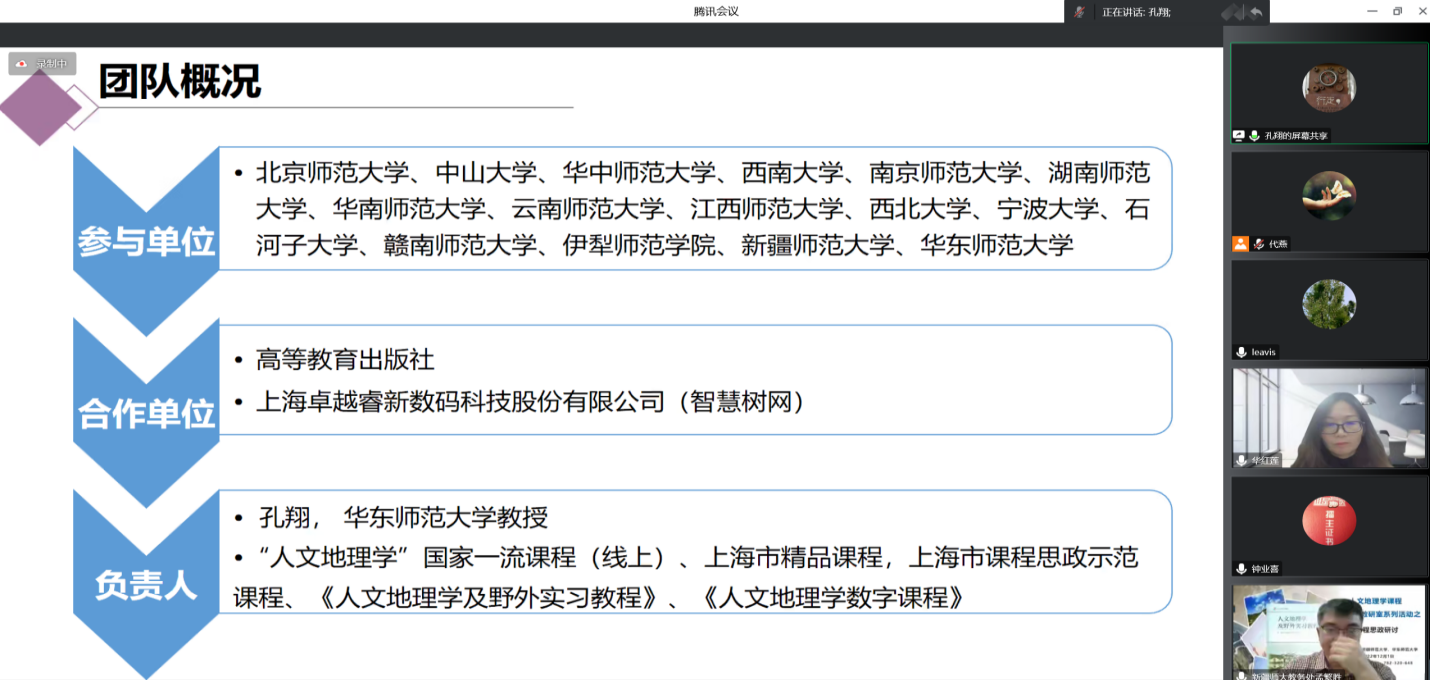
Task: Select the bottom participant's video tile
Action: [x=1328, y=630]
